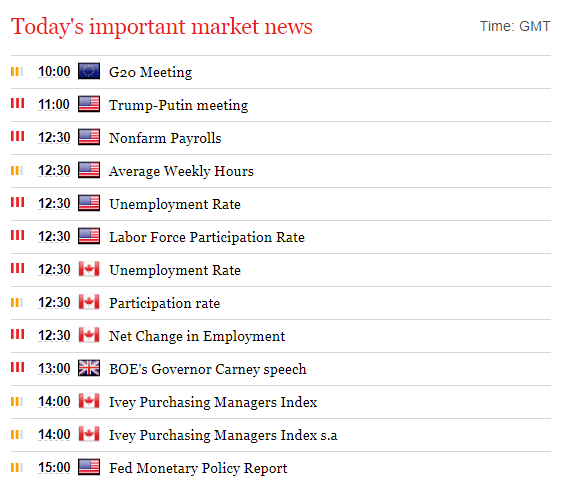The image size is (583, 487).
Task: Click the Today's important market news heading
Action: click(x=162, y=27)
